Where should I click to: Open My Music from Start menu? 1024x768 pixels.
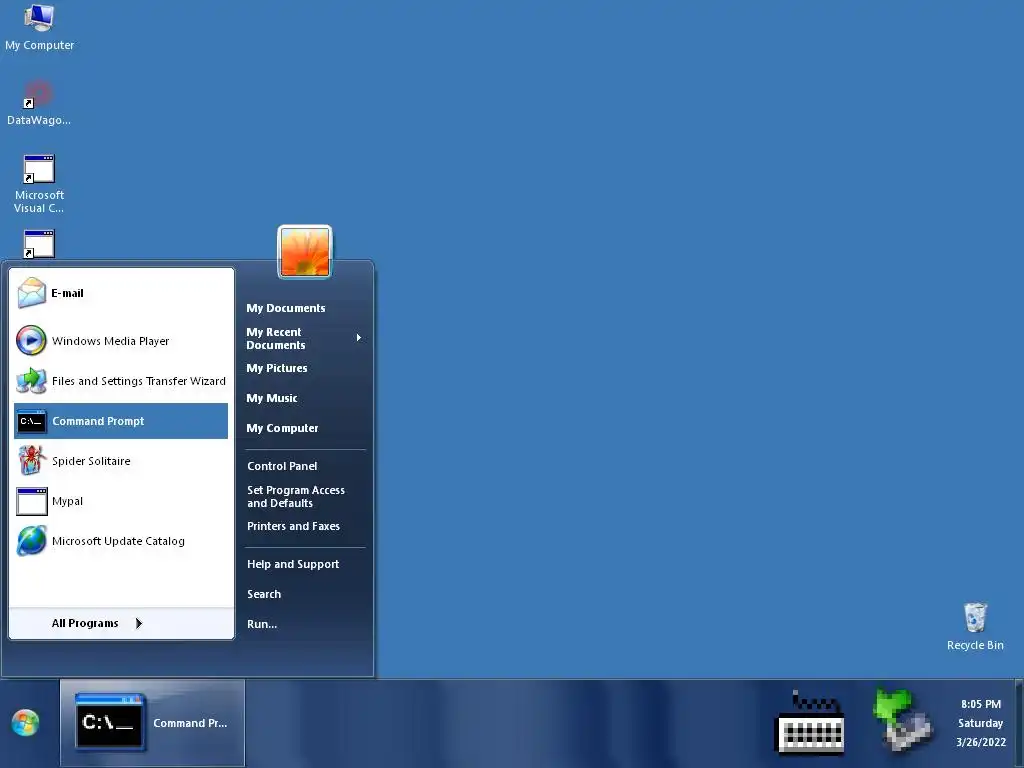click(x=272, y=398)
